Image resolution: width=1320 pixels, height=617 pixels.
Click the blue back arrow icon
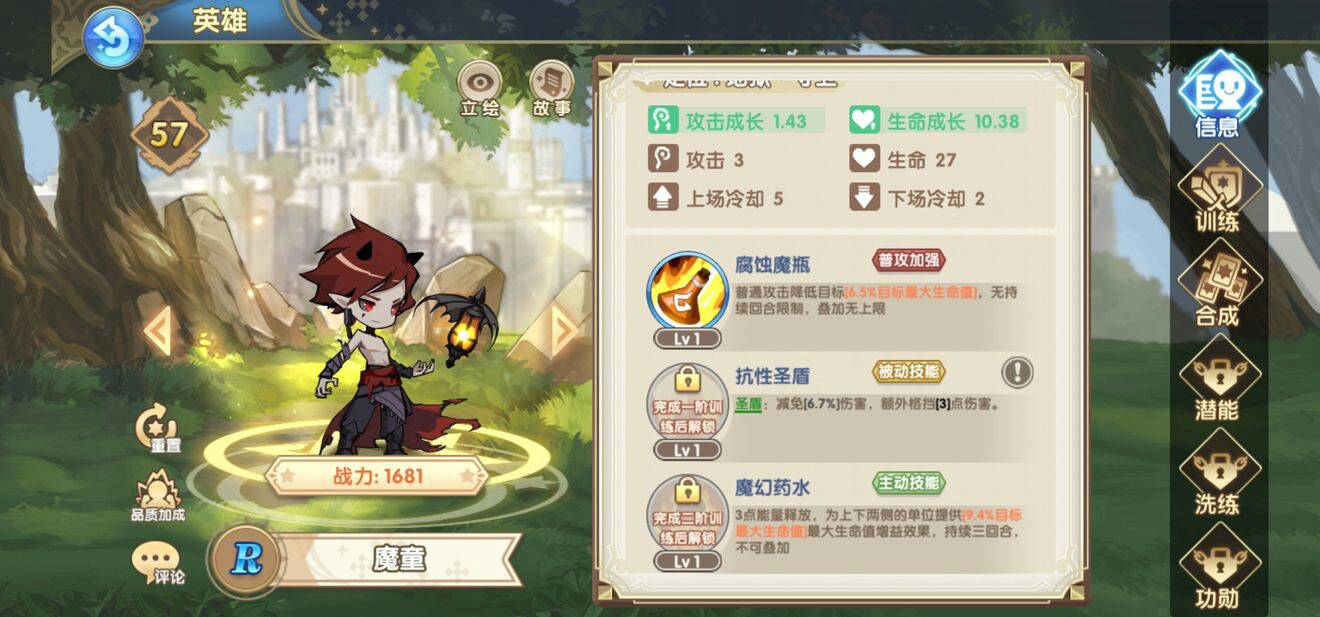pos(113,39)
